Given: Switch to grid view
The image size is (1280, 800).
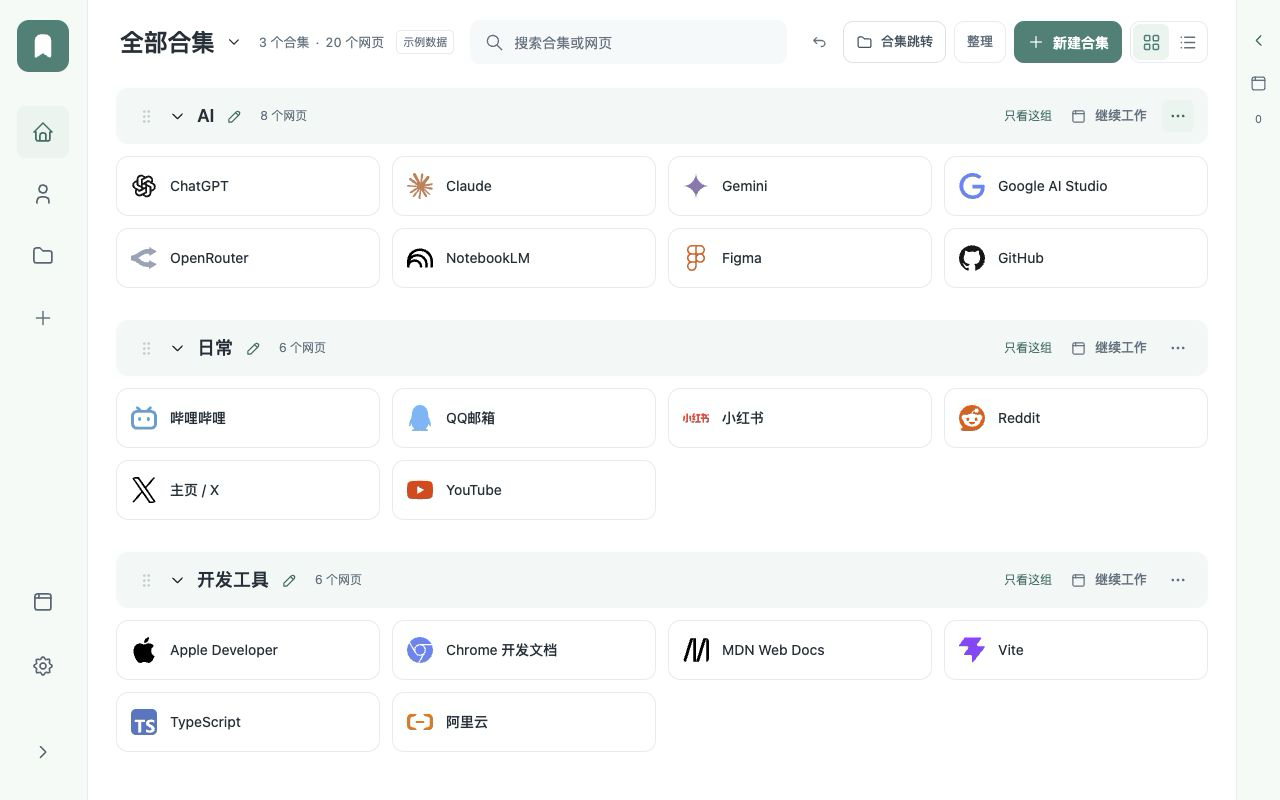Looking at the screenshot, I should click(1151, 42).
